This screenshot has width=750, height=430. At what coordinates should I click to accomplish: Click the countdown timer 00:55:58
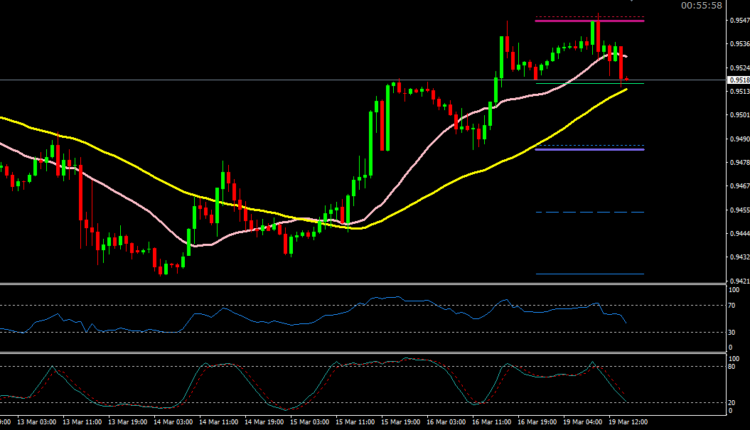tap(703, 6)
